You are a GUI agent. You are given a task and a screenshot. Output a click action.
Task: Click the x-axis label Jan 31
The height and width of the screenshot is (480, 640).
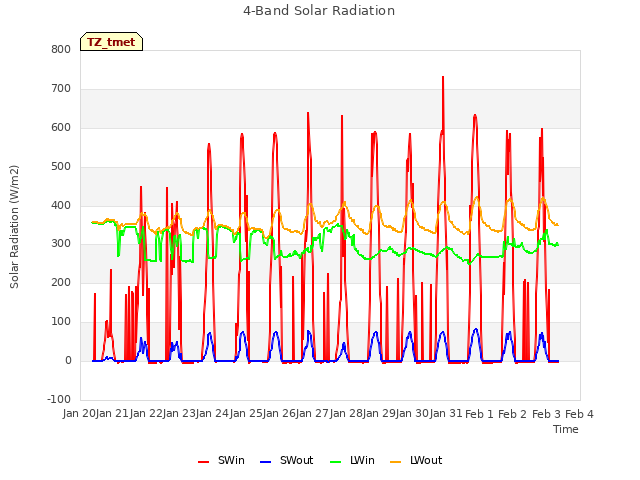(x=446, y=414)
